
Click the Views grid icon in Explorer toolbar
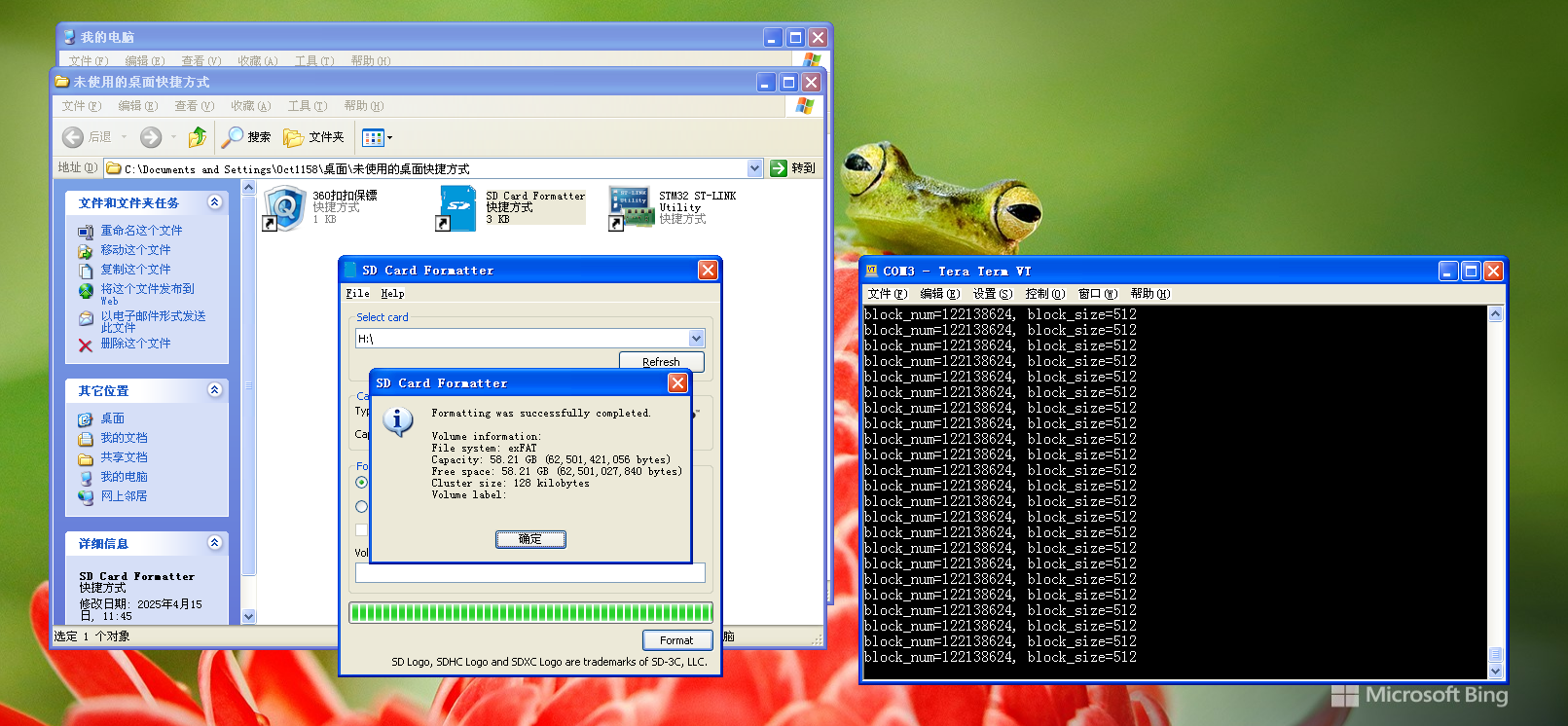(373, 138)
